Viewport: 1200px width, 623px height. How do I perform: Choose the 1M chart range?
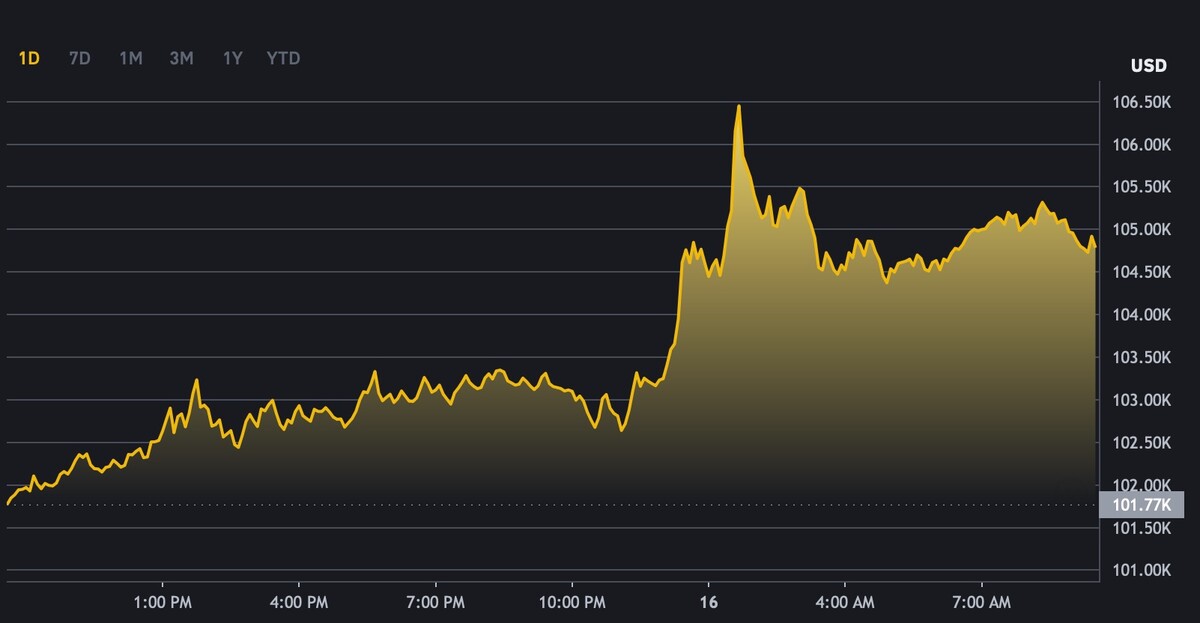pyautogui.click(x=130, y=58)
